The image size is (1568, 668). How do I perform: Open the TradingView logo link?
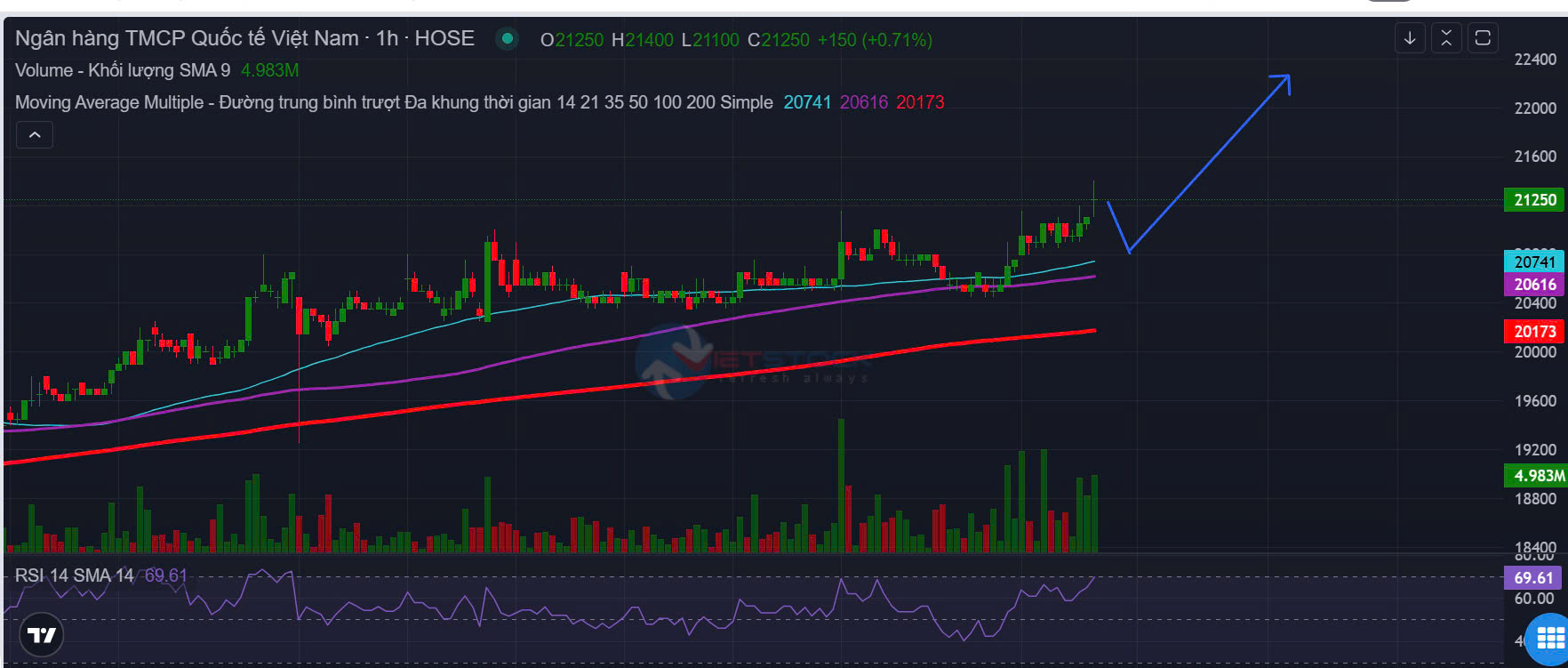click(41, 635)
